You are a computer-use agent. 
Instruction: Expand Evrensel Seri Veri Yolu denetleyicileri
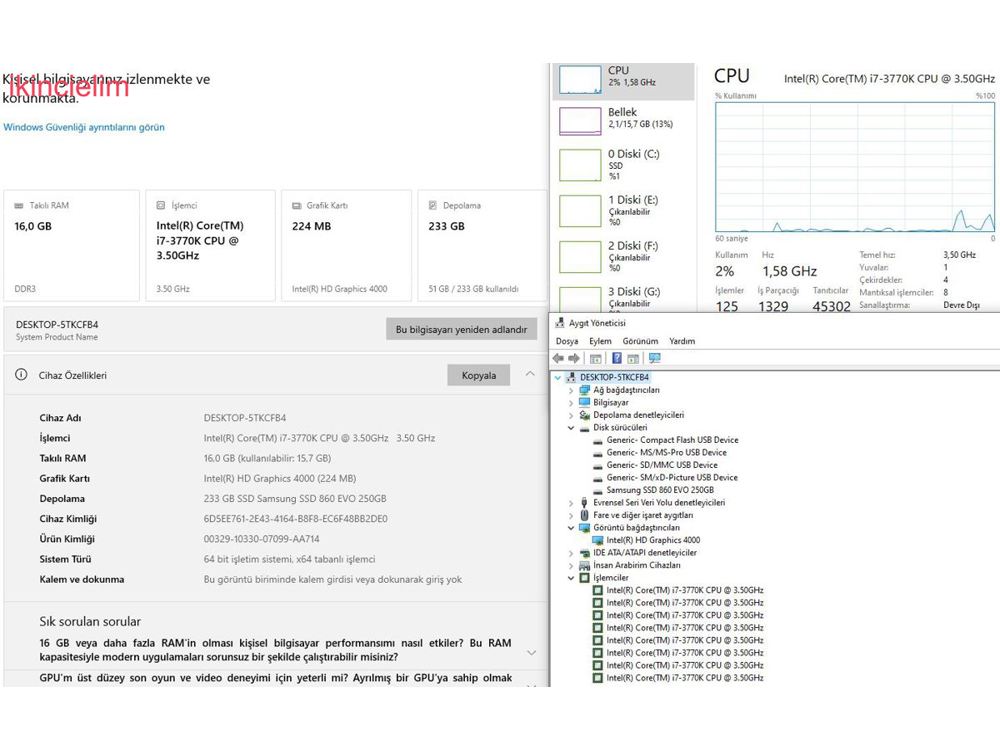click(571, 503)
